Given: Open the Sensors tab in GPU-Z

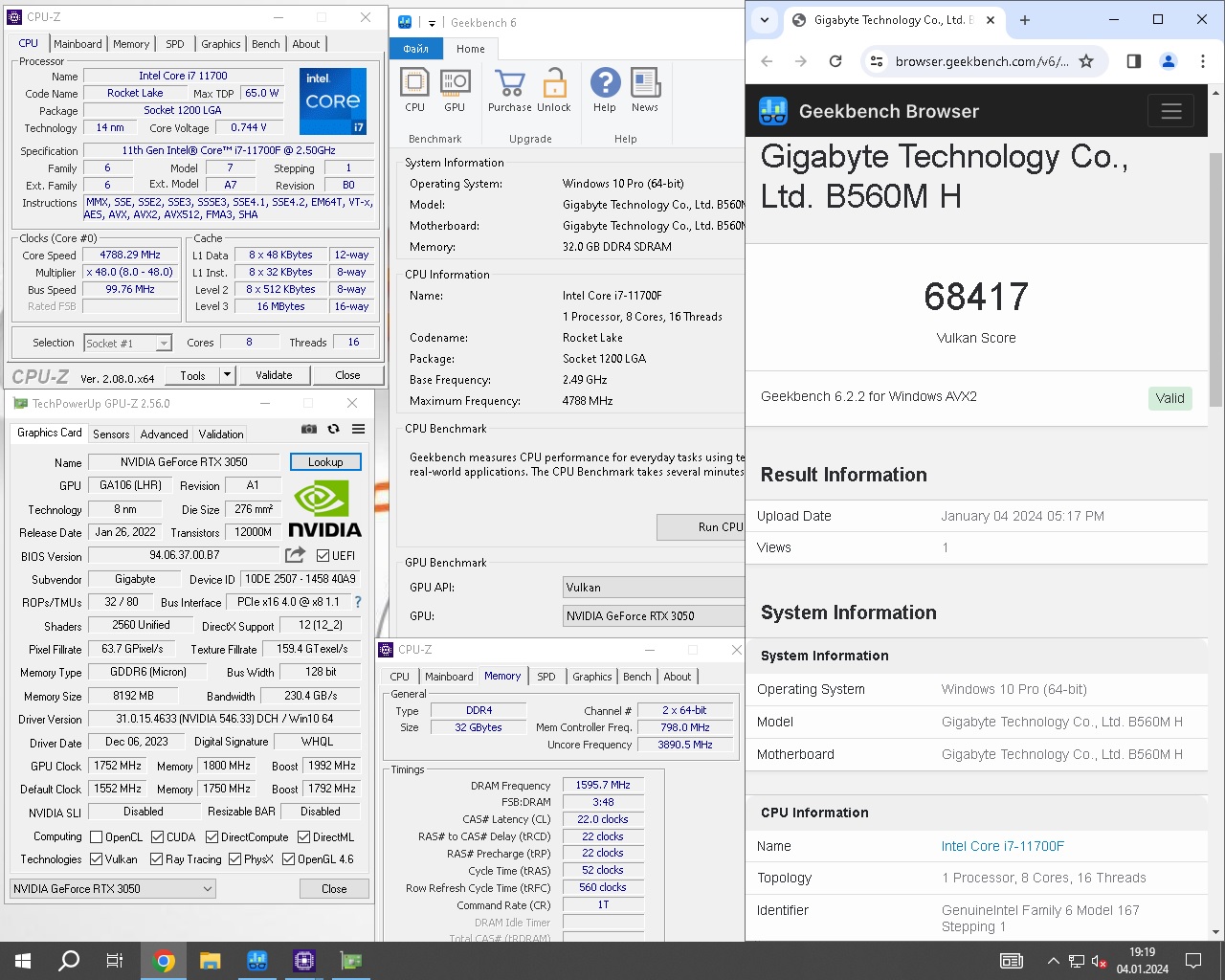Looking at the screenshot, I should (x=111, y=434).
